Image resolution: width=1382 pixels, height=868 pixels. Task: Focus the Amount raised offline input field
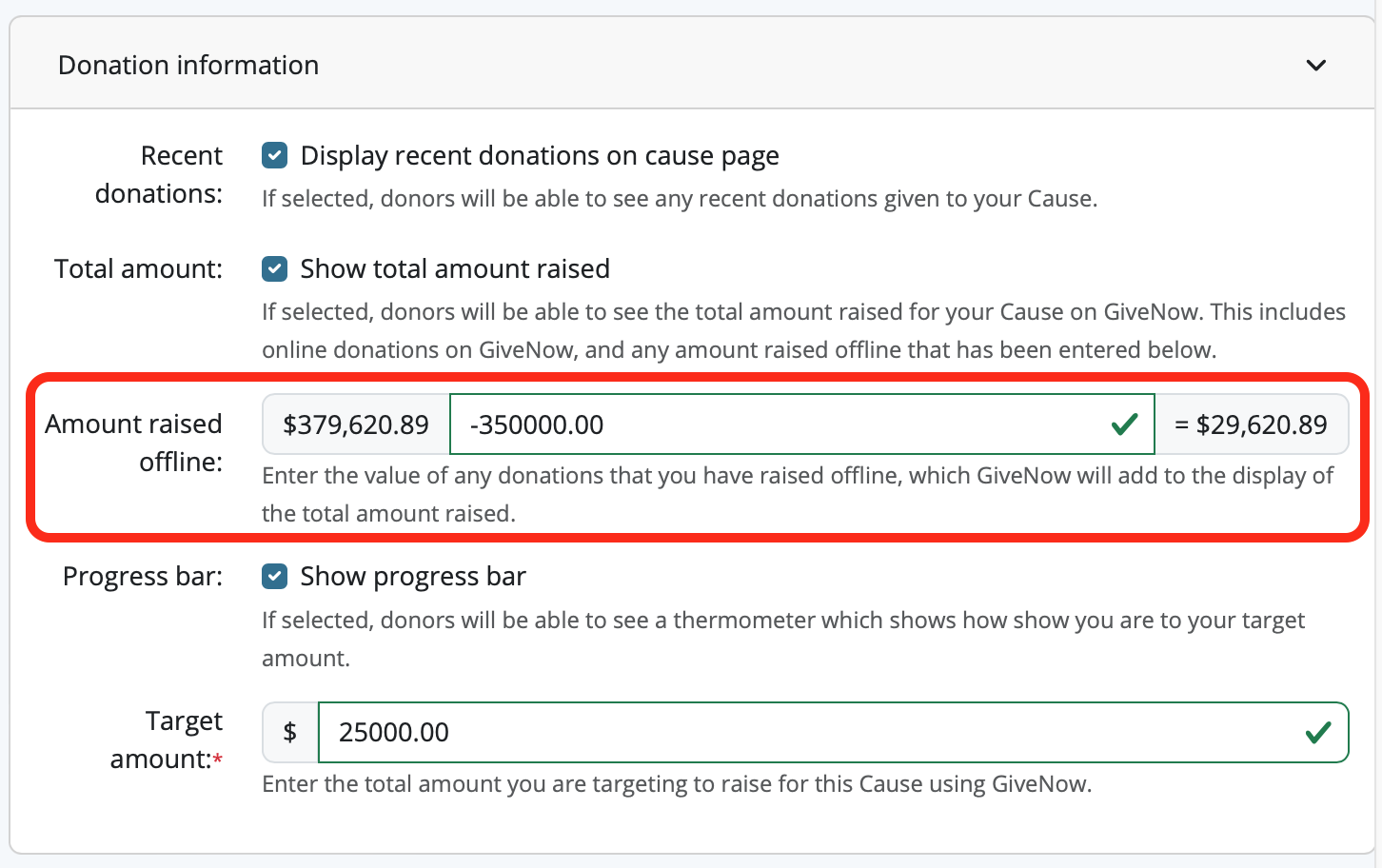(780, 424)
